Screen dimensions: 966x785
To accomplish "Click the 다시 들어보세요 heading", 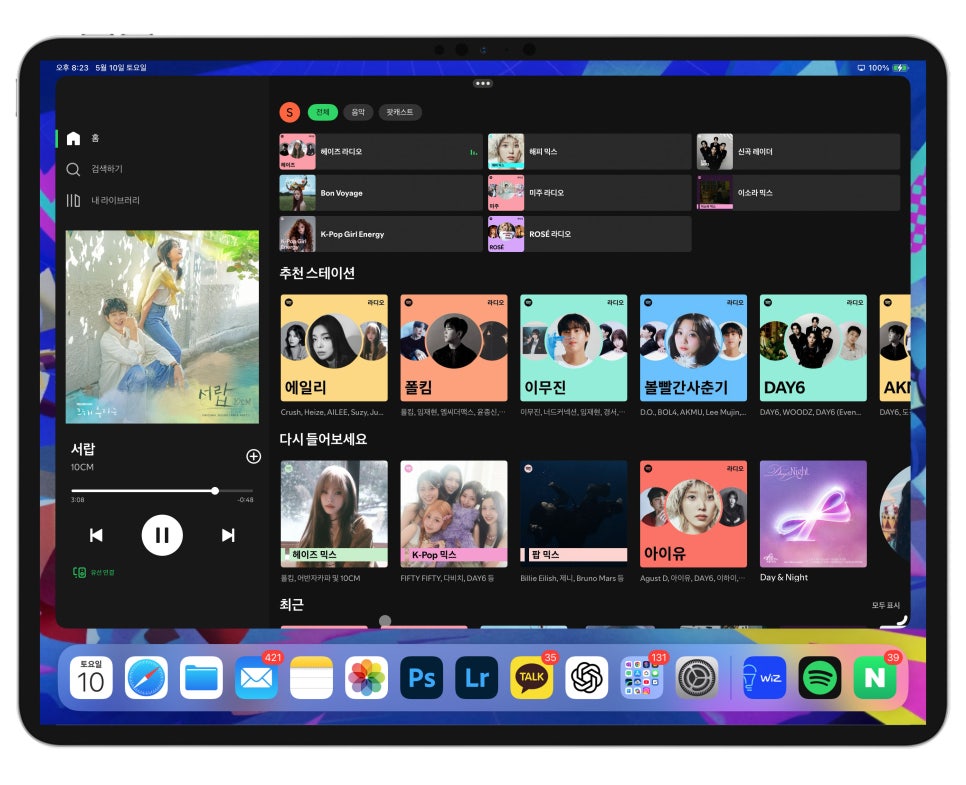I will (x=323, y=439).
